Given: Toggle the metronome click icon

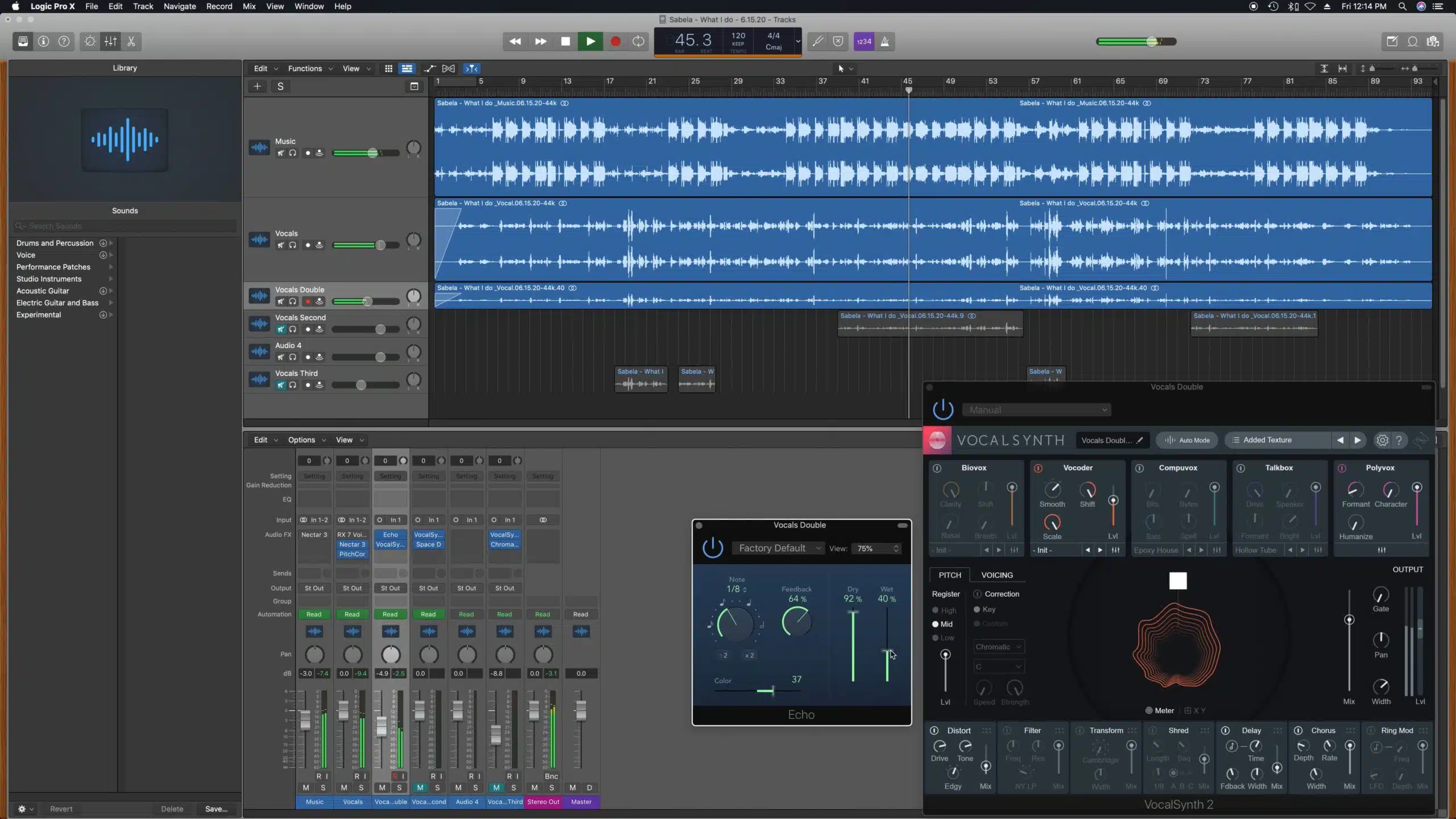Looking at the screenshot, I should (885, 42).
